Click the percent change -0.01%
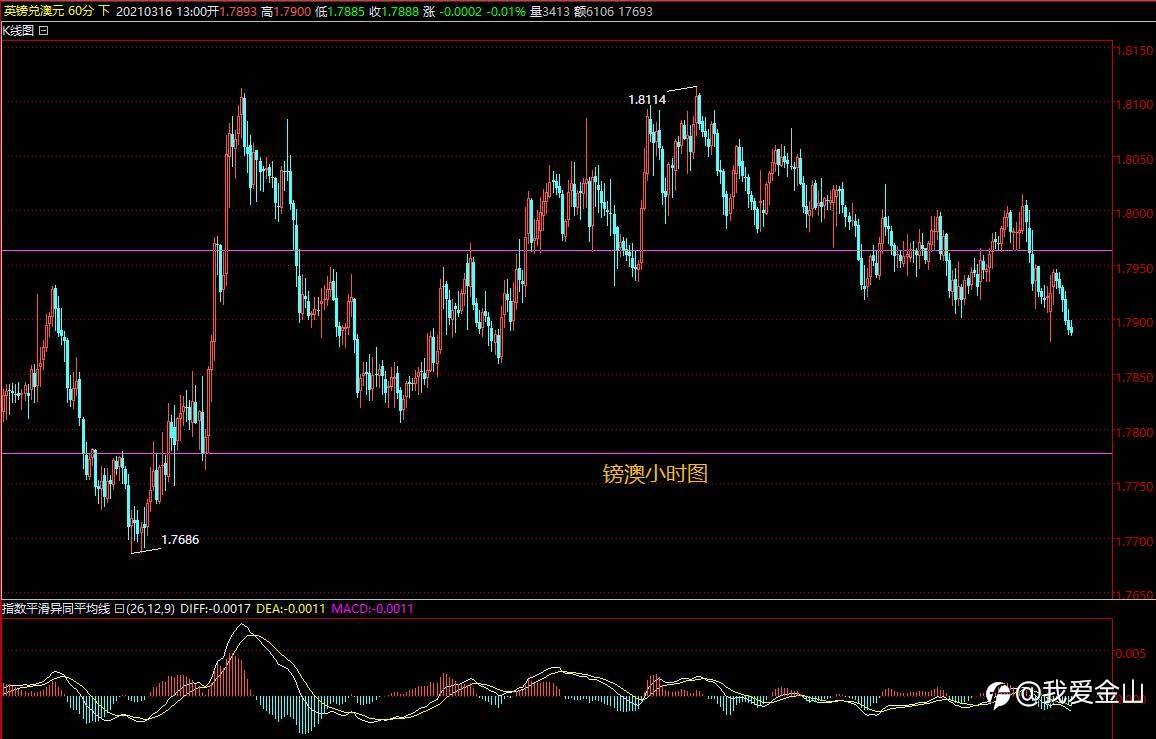The width and height of the screenshot is (1156, 739). point(506,11)
